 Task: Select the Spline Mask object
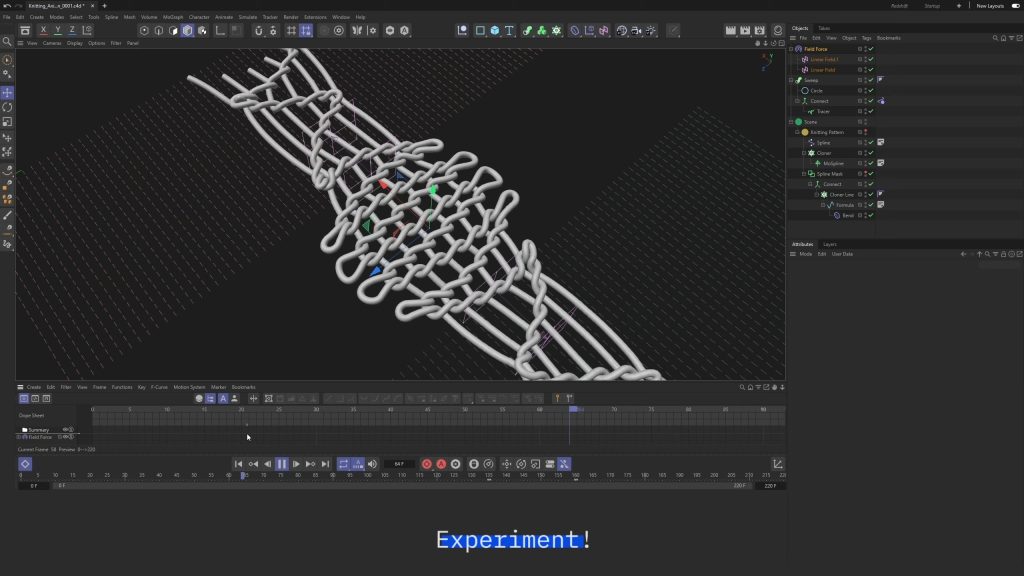(829, 174)
